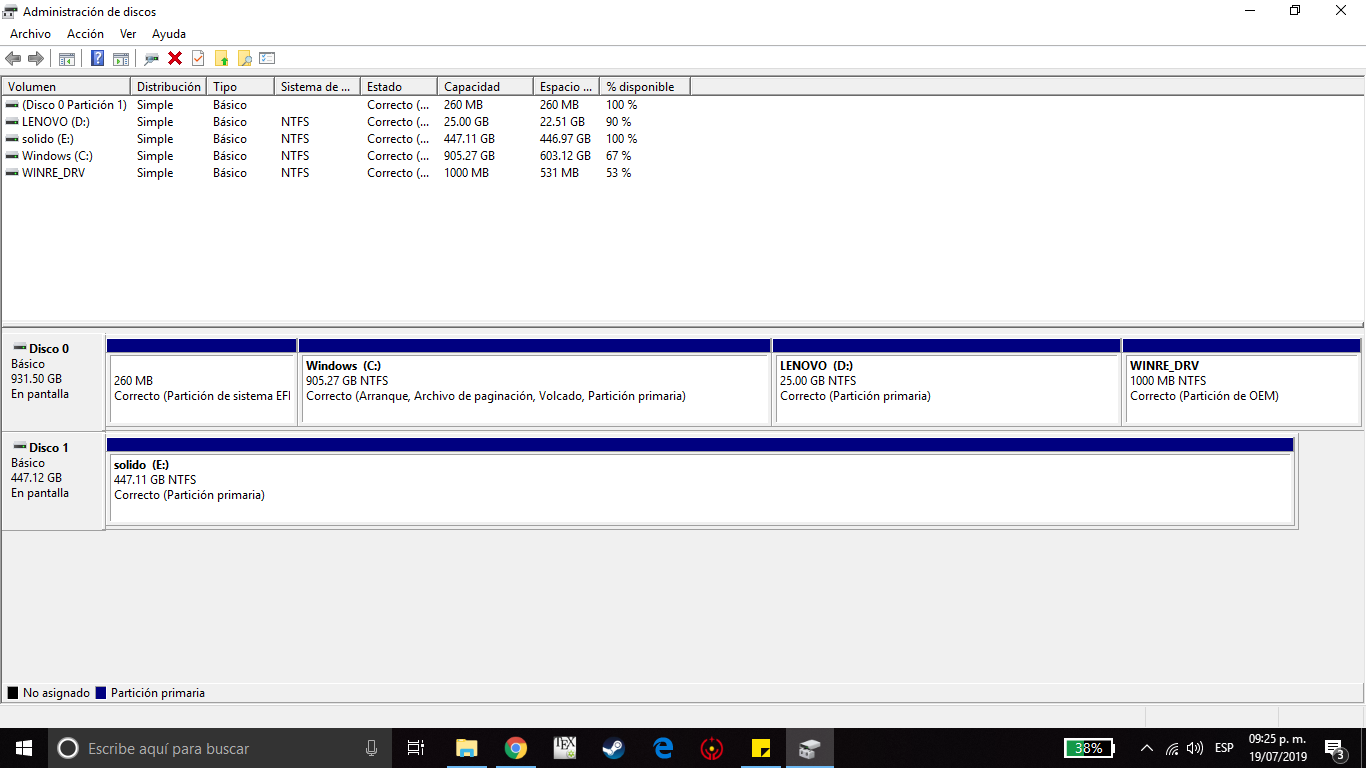Click the blue Partición primaria legend swatch
This screenshot has width=1366, height=768.
(101, 693)
